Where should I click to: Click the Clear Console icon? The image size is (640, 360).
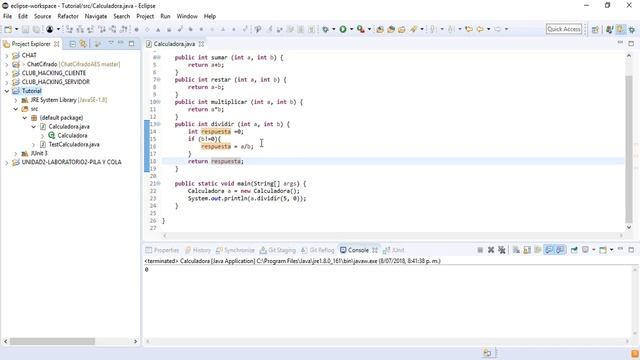click(x=516, y=250)
